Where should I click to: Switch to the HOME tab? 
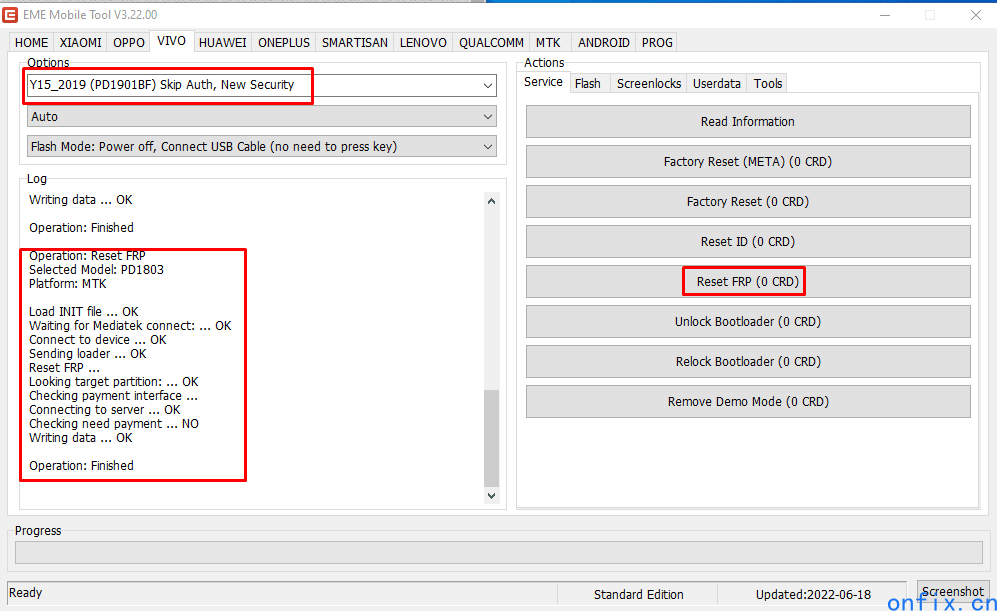31,43
